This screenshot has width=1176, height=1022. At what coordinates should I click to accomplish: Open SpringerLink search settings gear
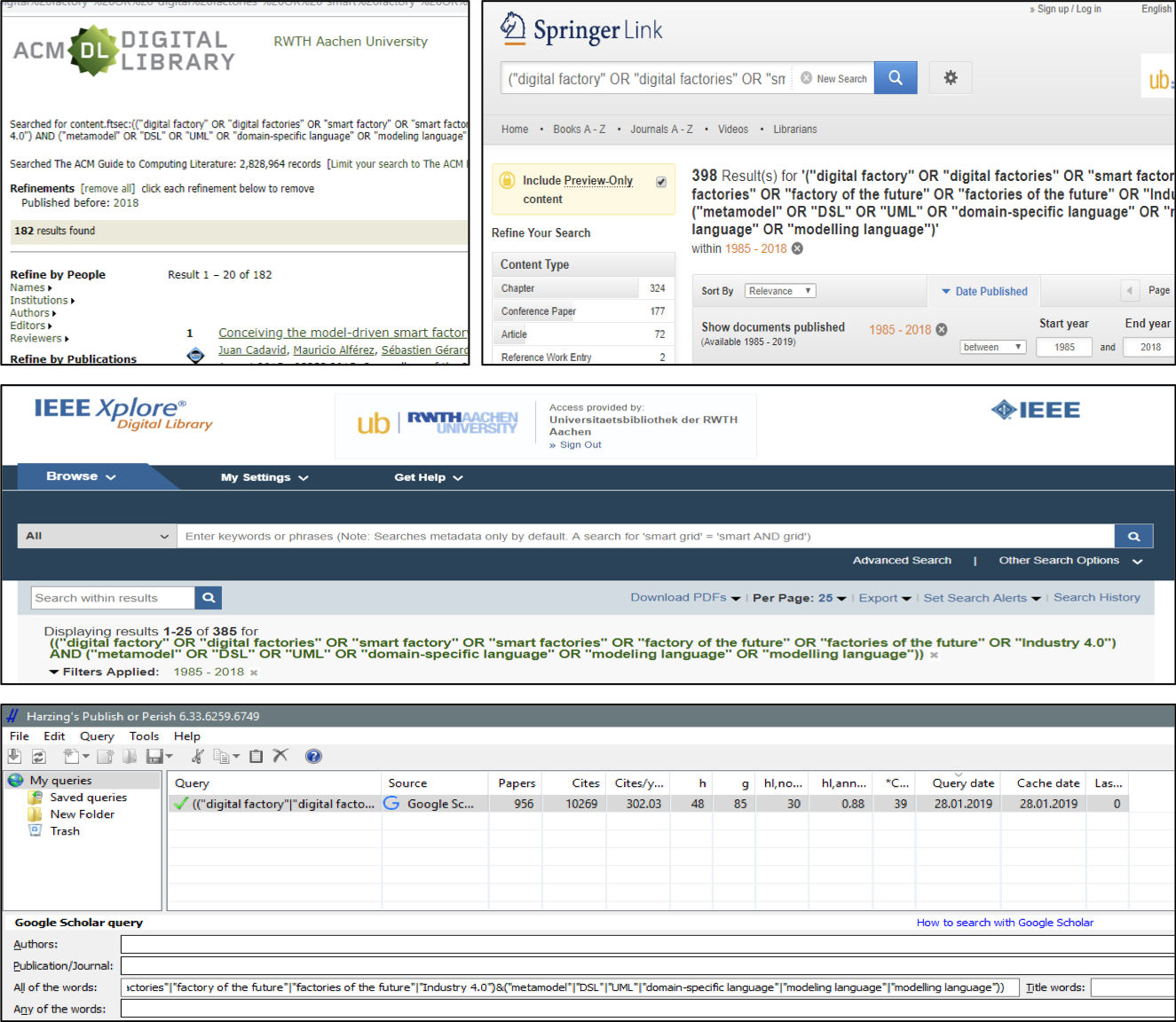click(x=951, y=78)
